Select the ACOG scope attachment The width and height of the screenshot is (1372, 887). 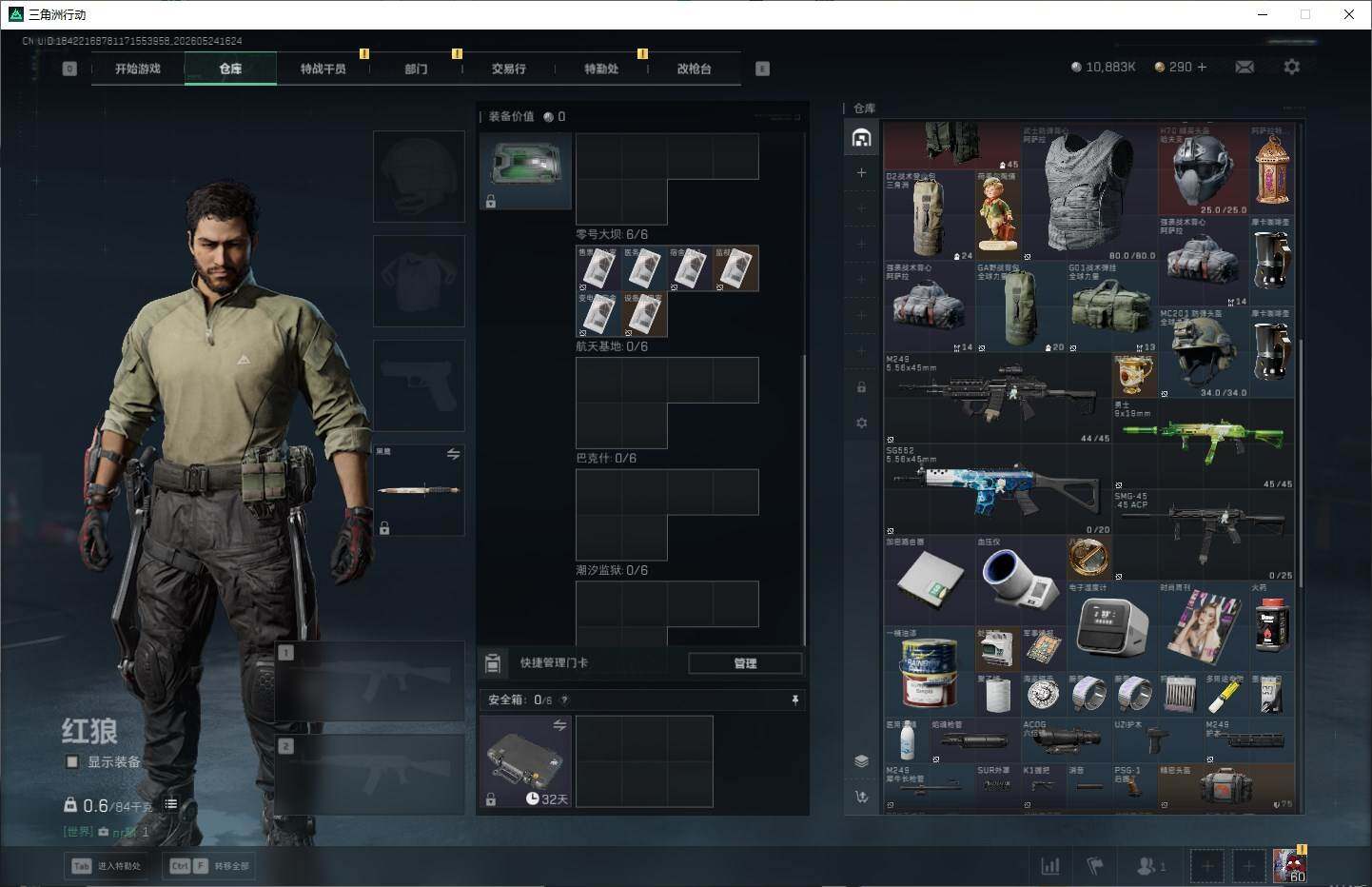tap(1067, 741)
